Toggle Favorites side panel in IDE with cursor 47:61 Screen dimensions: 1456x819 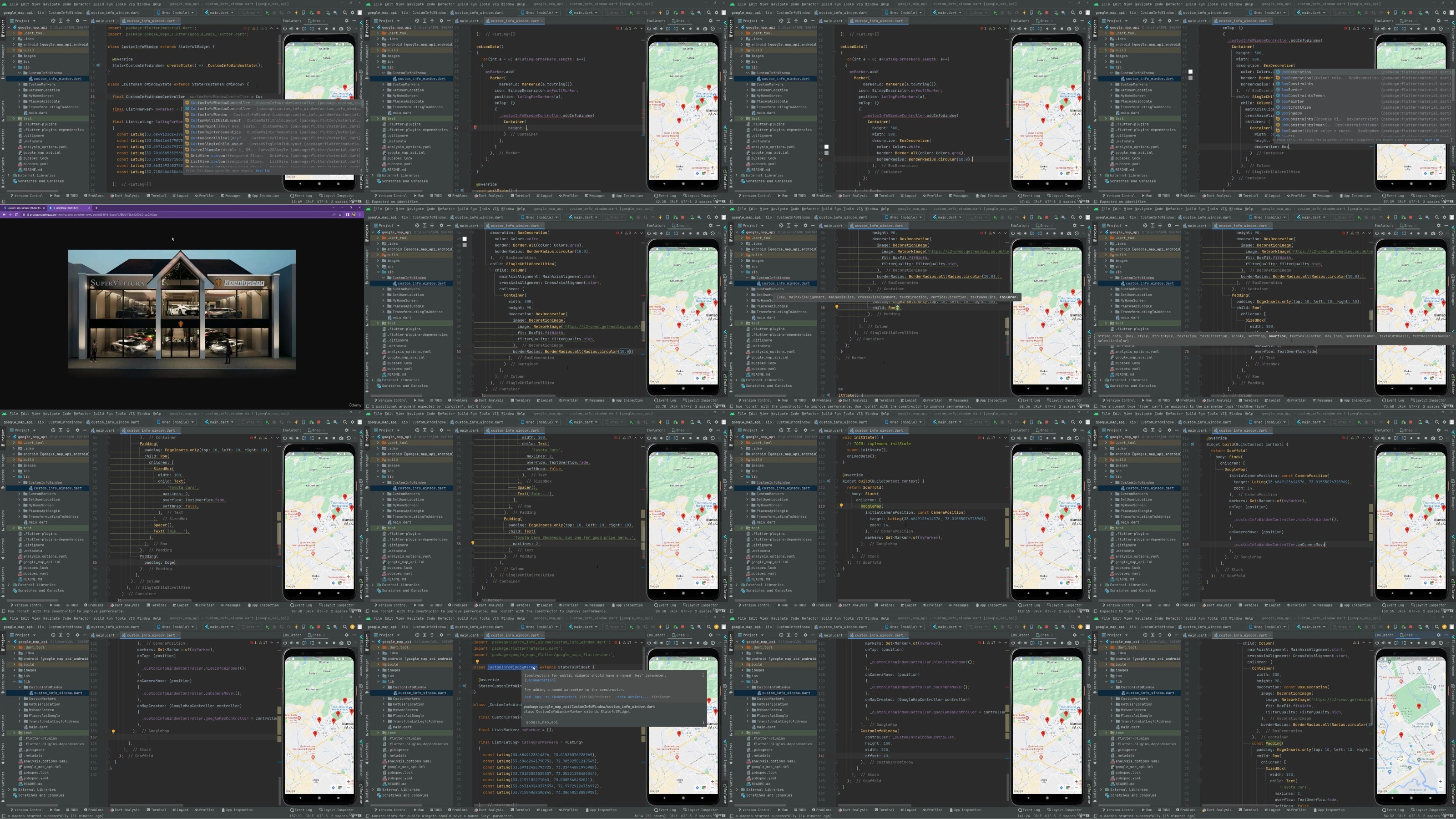(x=731, y=140)
